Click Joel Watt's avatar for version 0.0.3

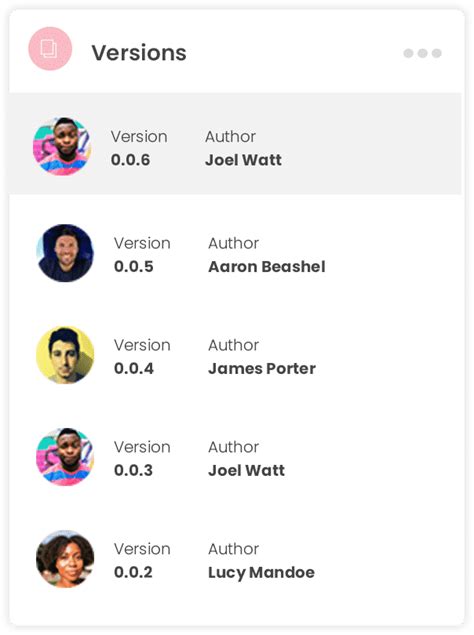tap(65, 457)
